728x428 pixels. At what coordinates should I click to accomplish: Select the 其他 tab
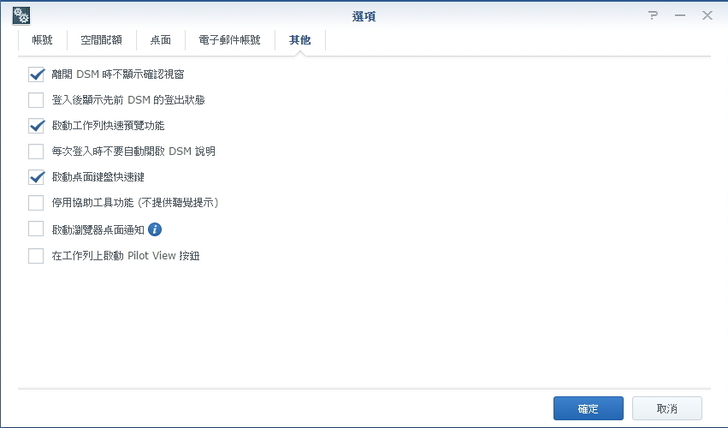click(x=300, y=40)
